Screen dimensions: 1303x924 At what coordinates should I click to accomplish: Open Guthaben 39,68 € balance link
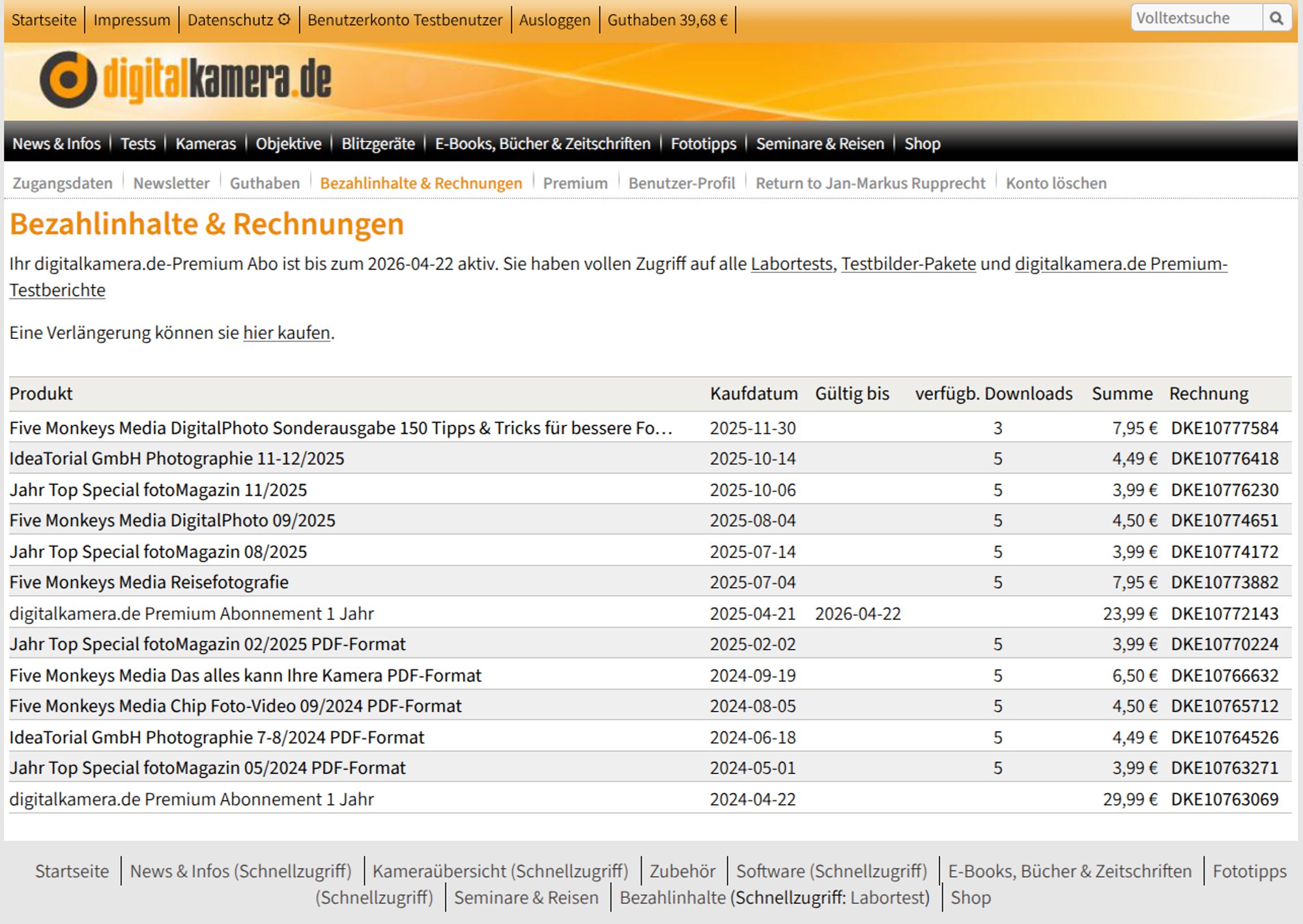coord(668,20)
